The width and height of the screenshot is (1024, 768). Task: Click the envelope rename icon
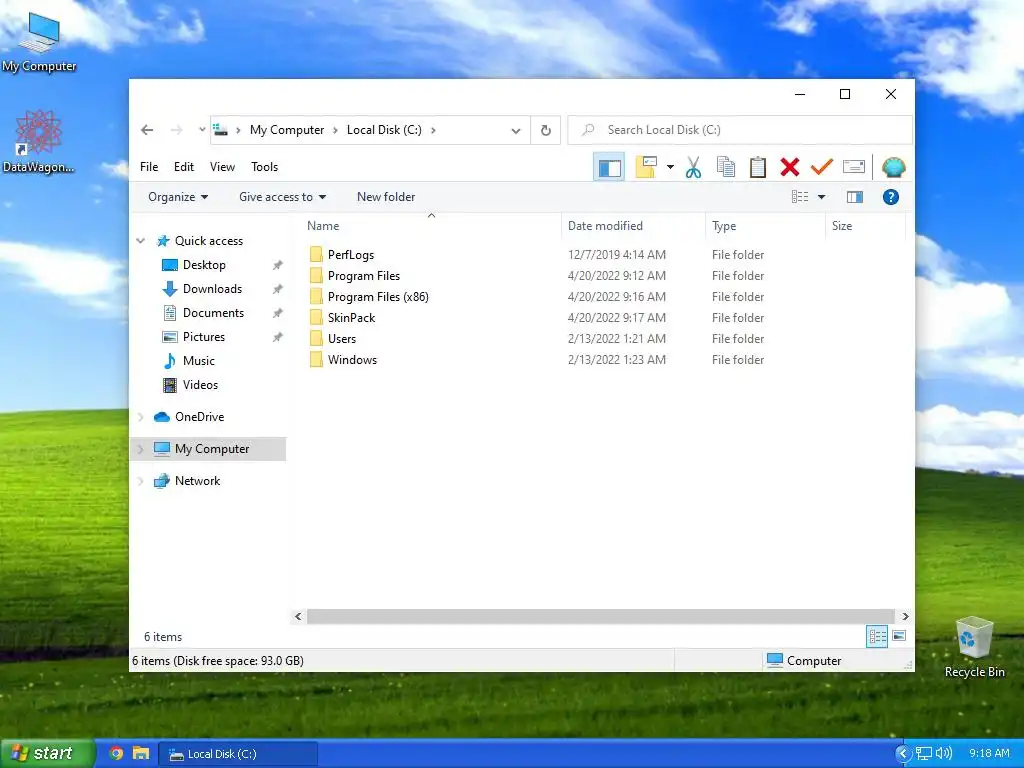point(854,167)
